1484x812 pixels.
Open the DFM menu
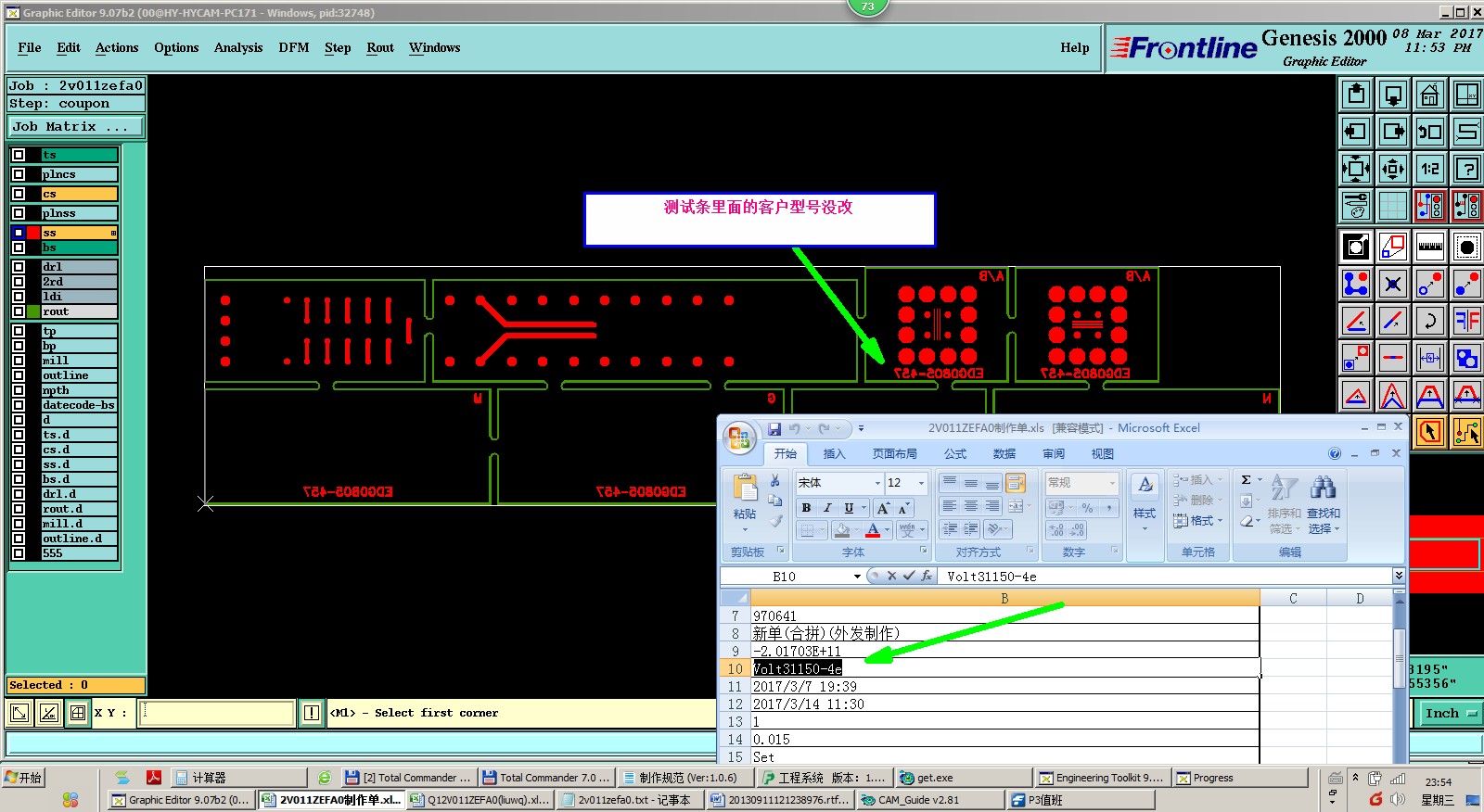pos(294,47)
